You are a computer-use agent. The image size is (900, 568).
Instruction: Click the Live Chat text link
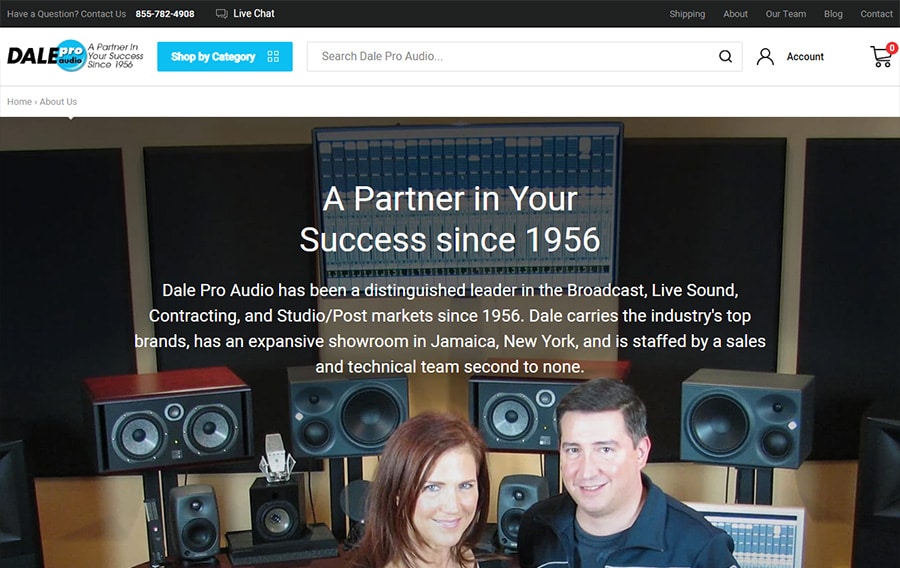click(x=254, y=13)
